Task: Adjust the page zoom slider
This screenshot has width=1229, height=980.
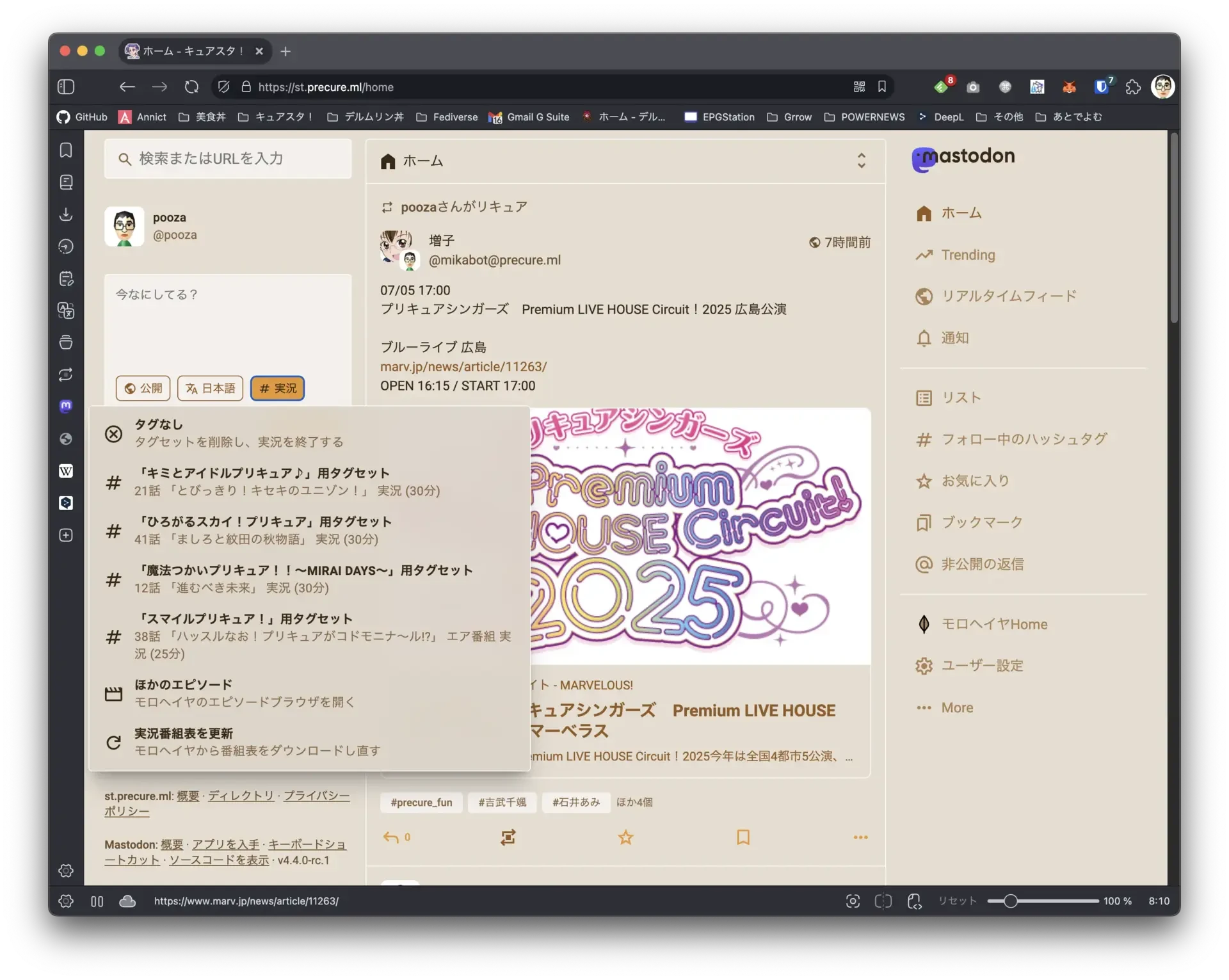Action: coord(1043,901)
